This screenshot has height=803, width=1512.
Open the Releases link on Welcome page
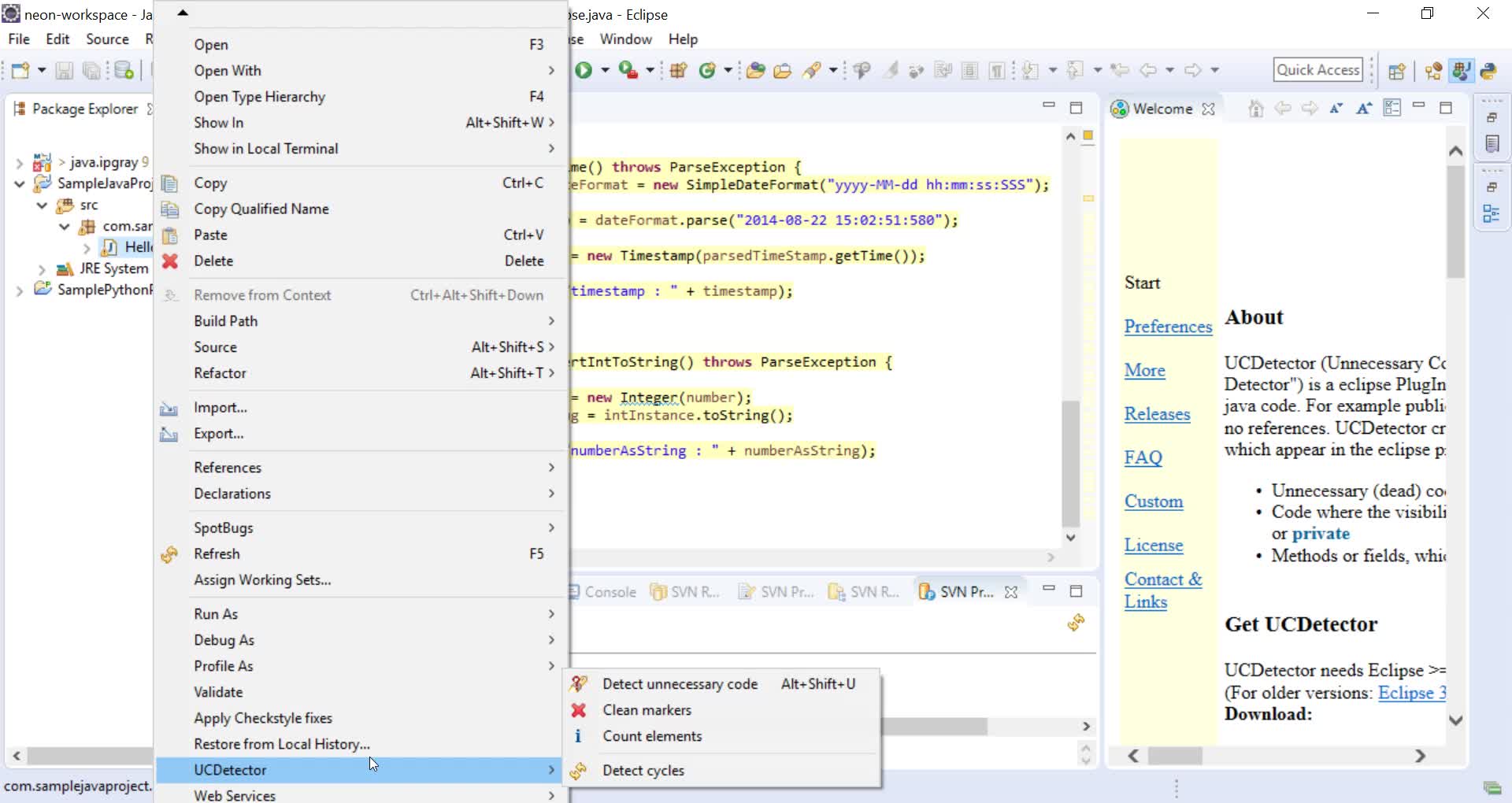1158,414
